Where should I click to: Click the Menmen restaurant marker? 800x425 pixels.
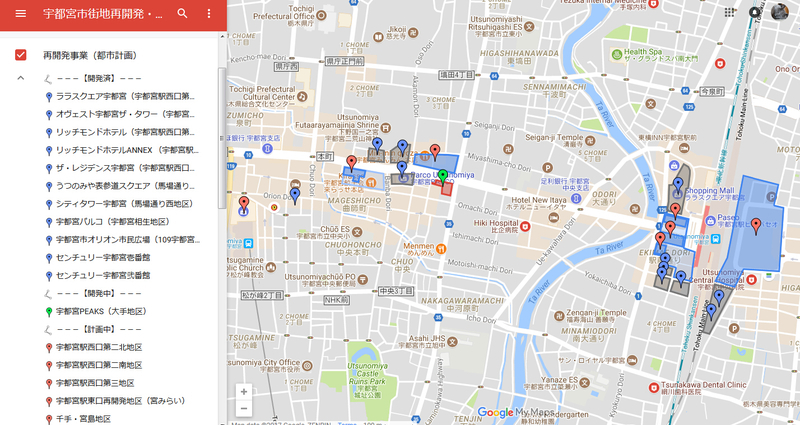pyautogui.click(x=441, y=248)
